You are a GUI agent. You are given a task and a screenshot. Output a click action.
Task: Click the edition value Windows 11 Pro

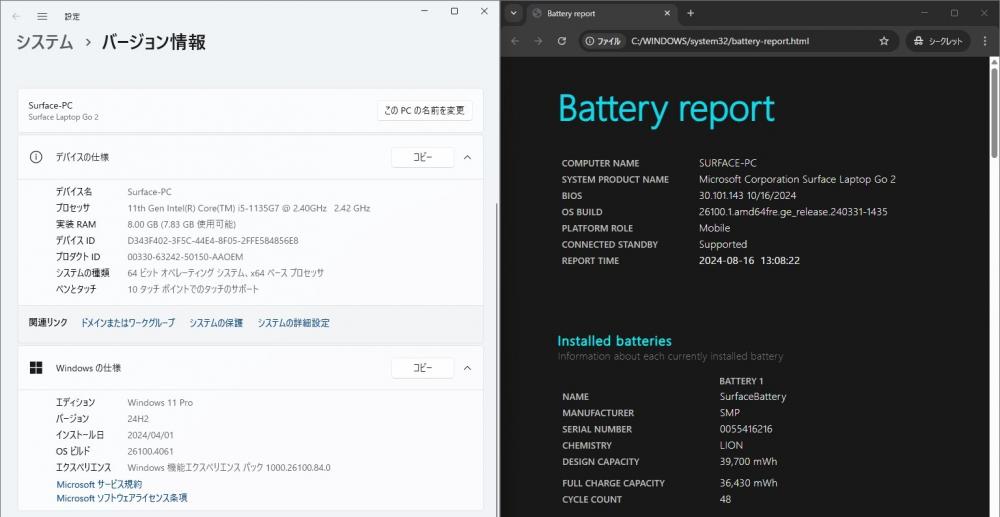click(160, 403)
